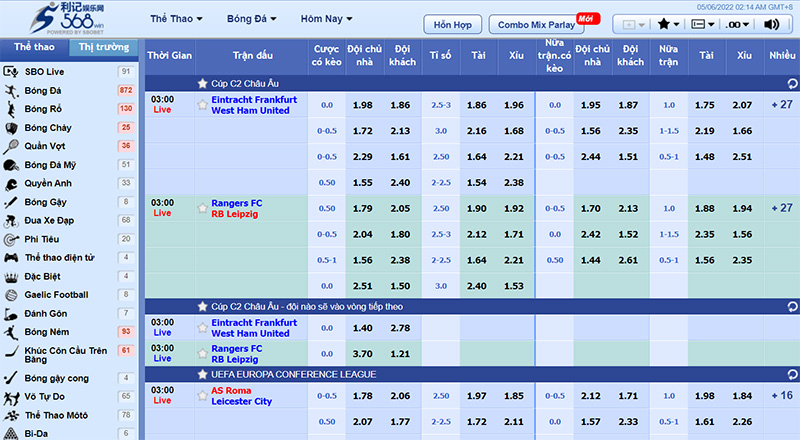Select odds 1.21 for RB Leipzig to advance

click(x=401, y=353)
